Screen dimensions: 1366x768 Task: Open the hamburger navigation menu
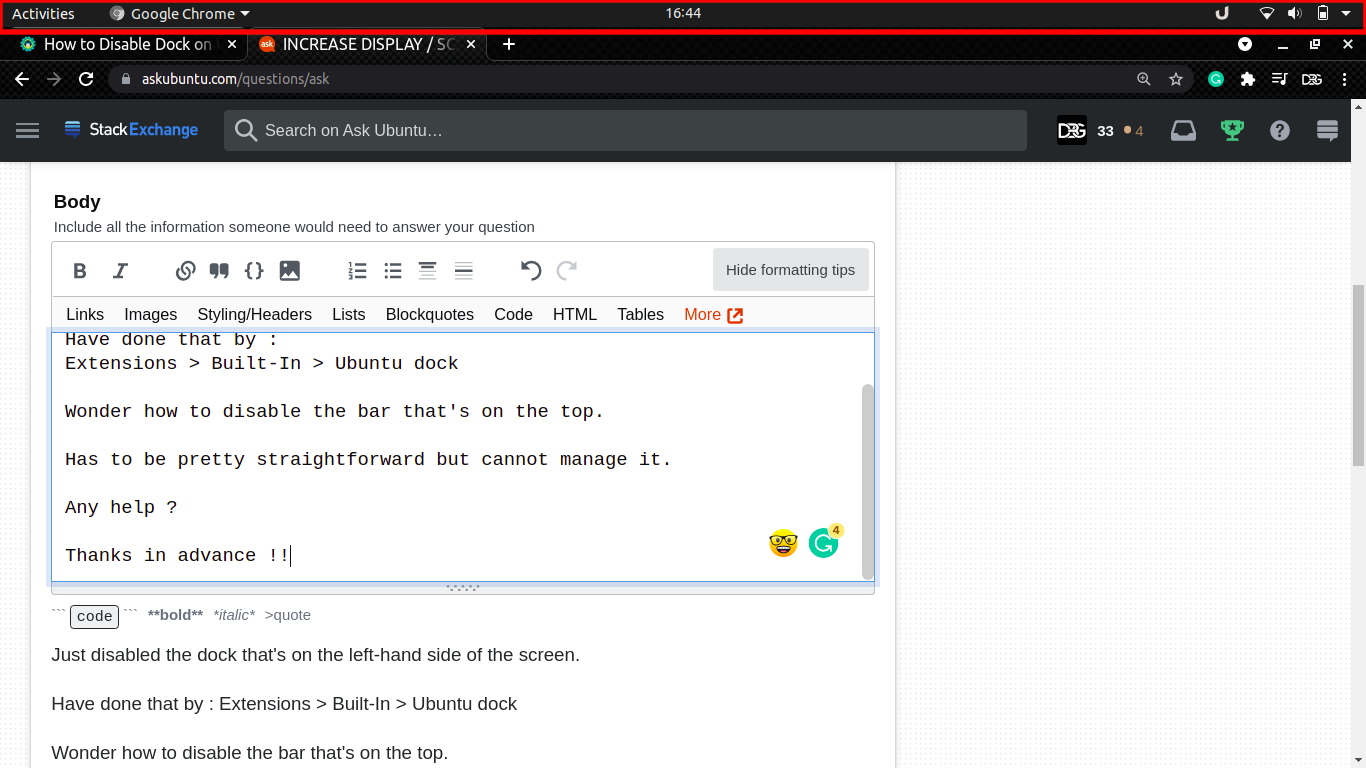27,130
